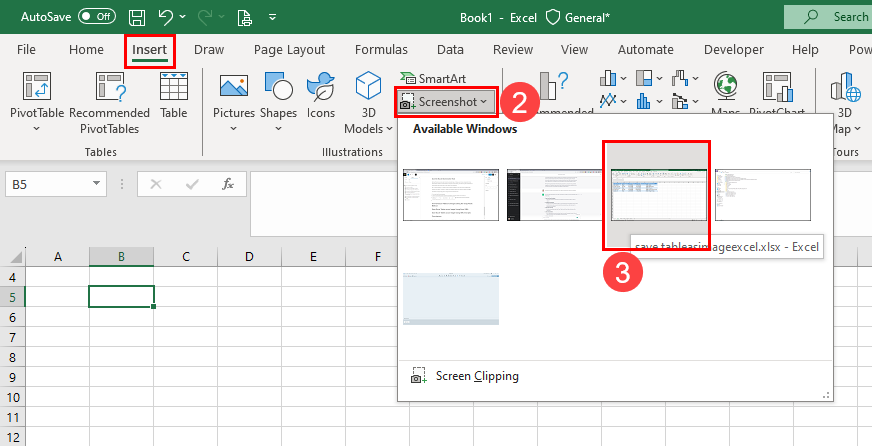The image size is (872, 446).
Task: Click the Enter checkmark in formula bar
Action: pos(192,185)
